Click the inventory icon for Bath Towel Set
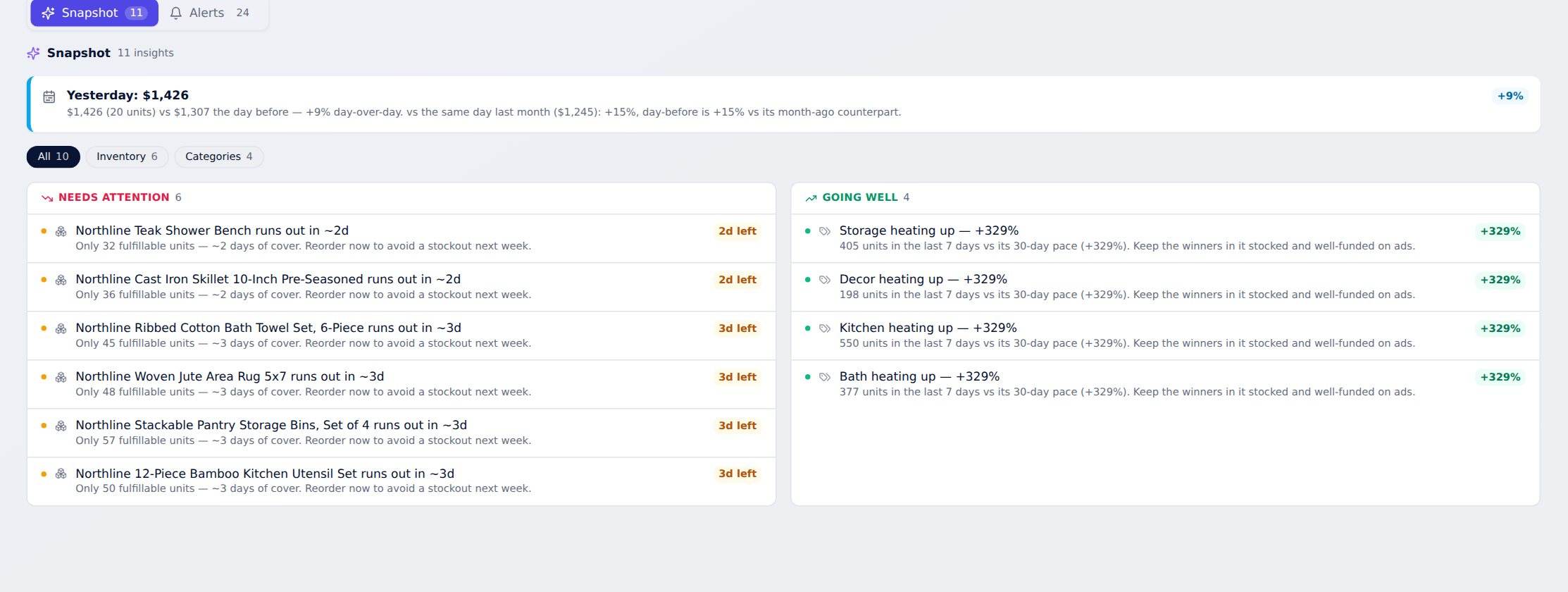1568x592 pixels. point(61,328)
